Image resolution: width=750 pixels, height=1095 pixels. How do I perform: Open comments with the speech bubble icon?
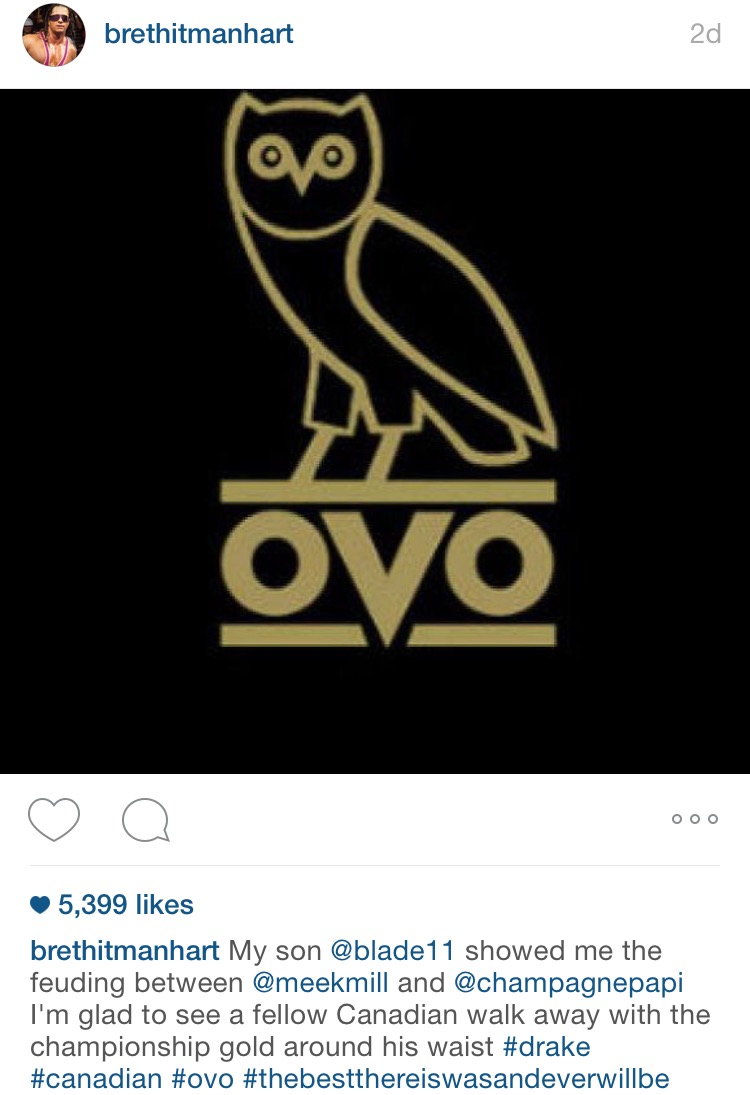pyautogui.click(x=145, y=819)
